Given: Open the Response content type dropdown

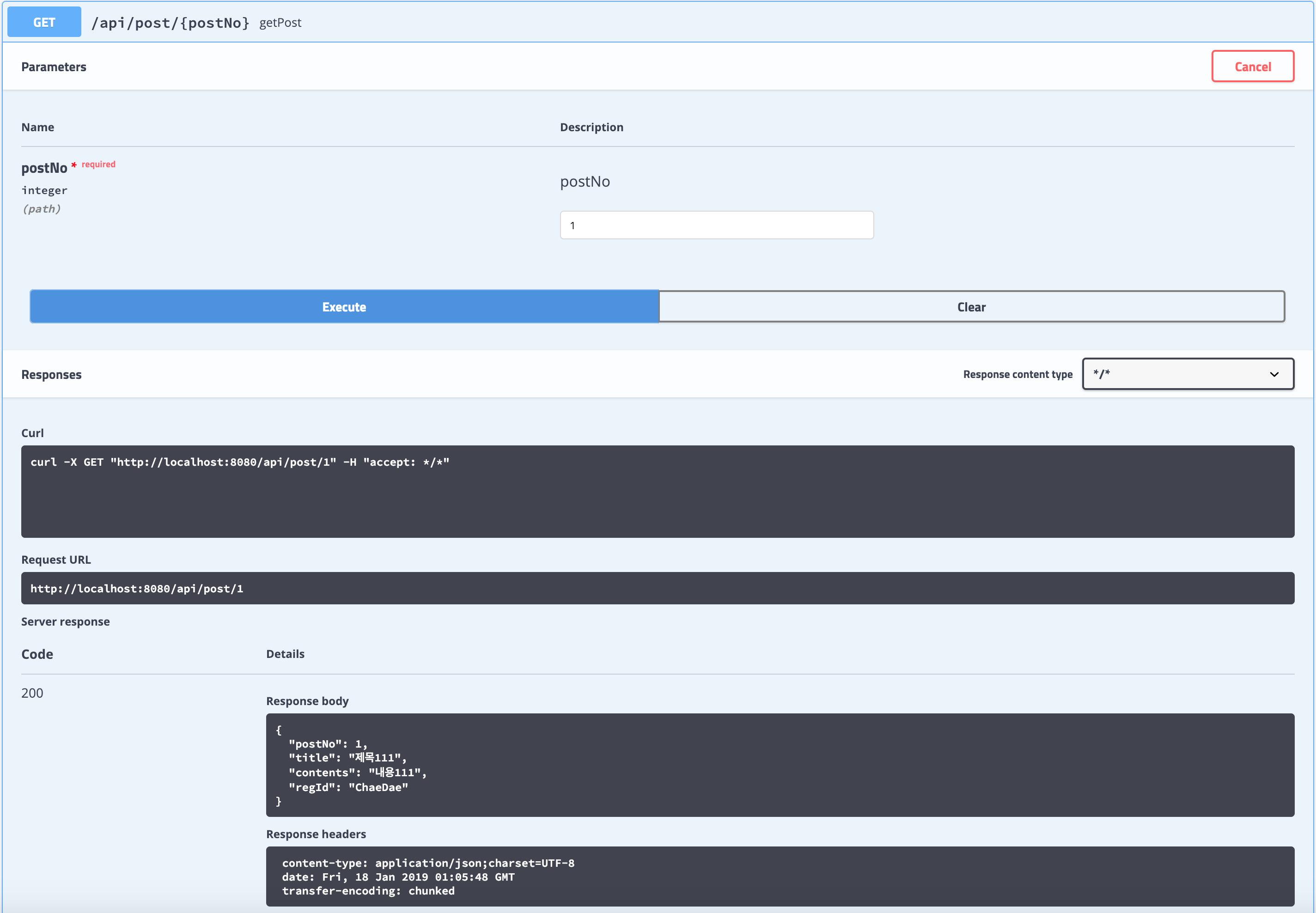Looking at the screenshot, I should pyautogui.click(x=1188, y=374).
